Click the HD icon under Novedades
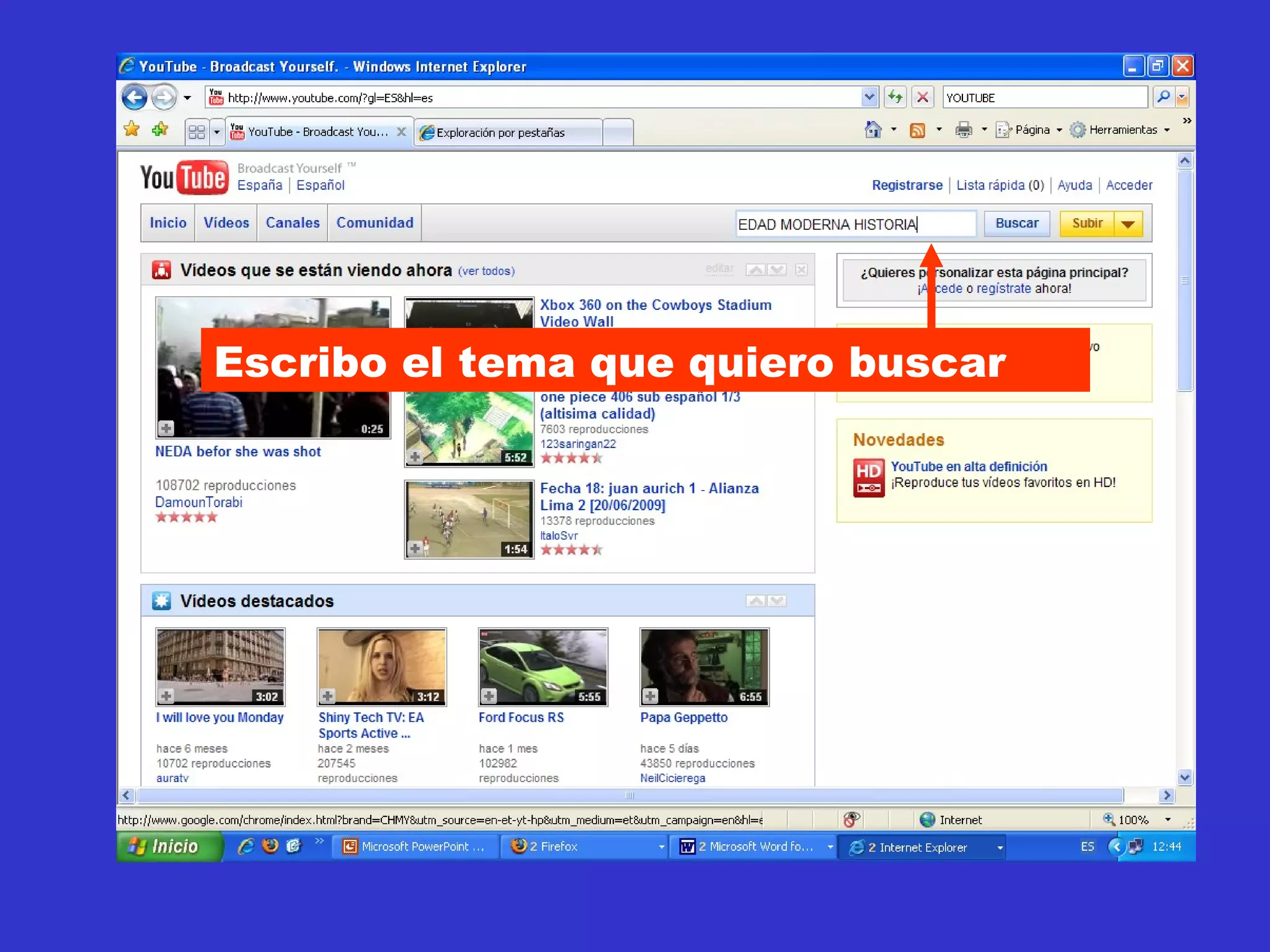This screenshot has height=952, width=1270. coord(869,477)
